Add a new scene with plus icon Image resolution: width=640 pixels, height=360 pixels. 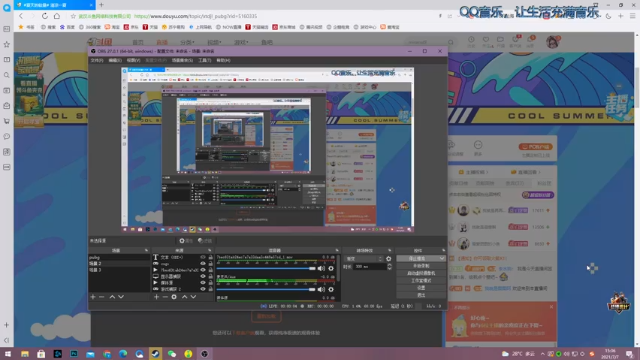[x=93, y=297]
